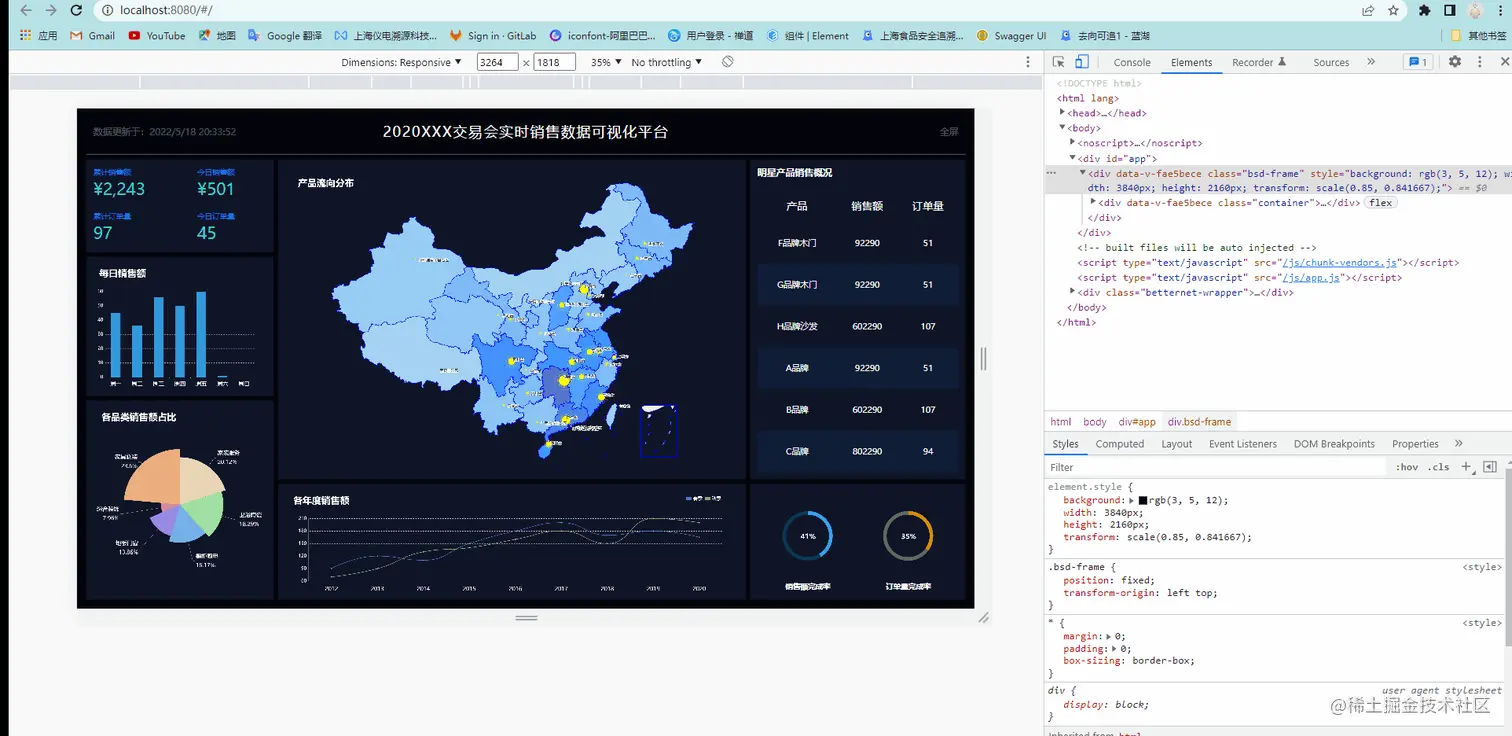Image resolution: width=1512 pixels, height=736 pixels.
Task: Reload the page with the refresh icon
Action: pyautogui.click(x=76, y=10)
